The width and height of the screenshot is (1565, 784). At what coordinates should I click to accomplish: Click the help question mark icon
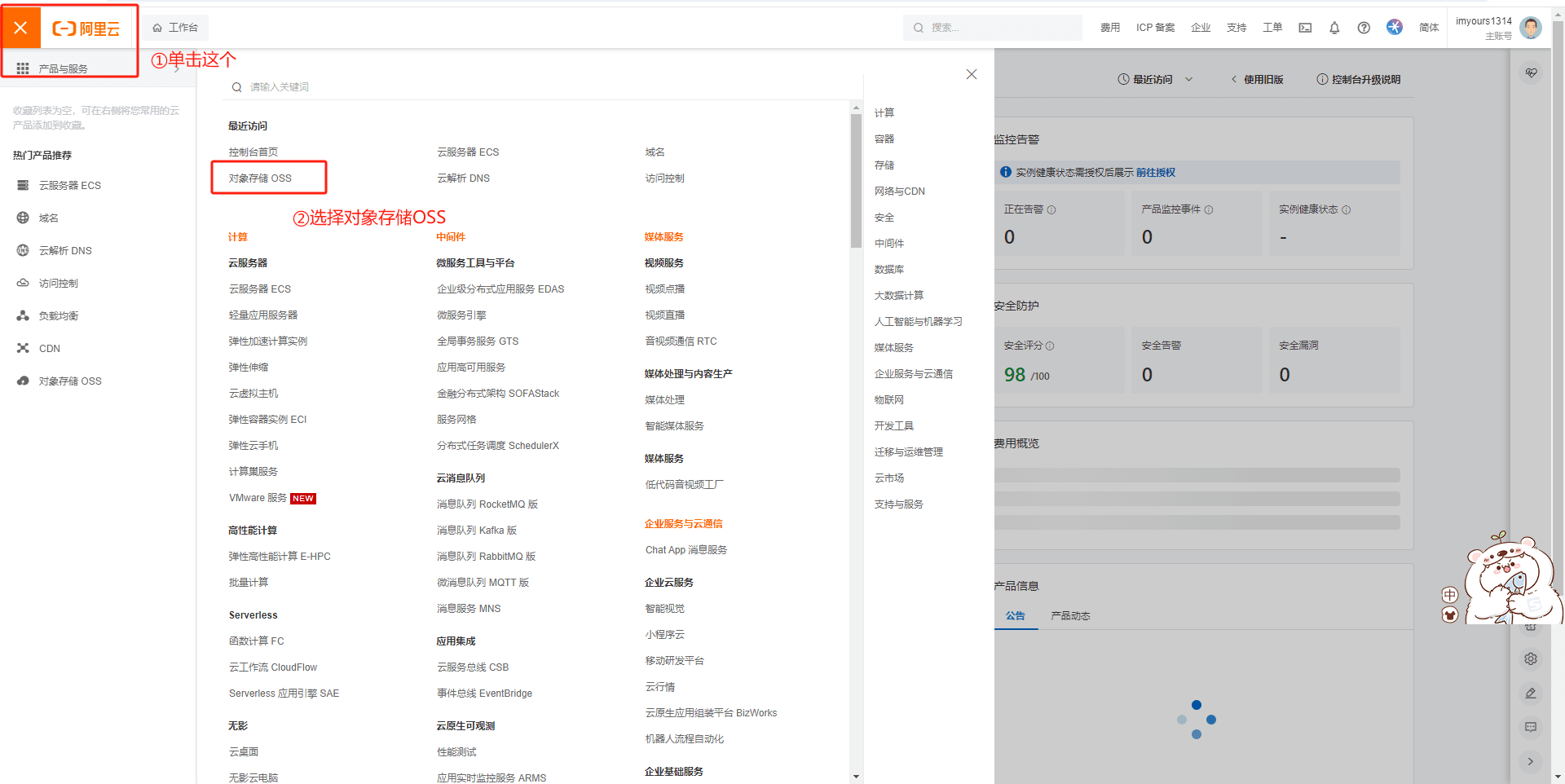(x=1364, y=28)
